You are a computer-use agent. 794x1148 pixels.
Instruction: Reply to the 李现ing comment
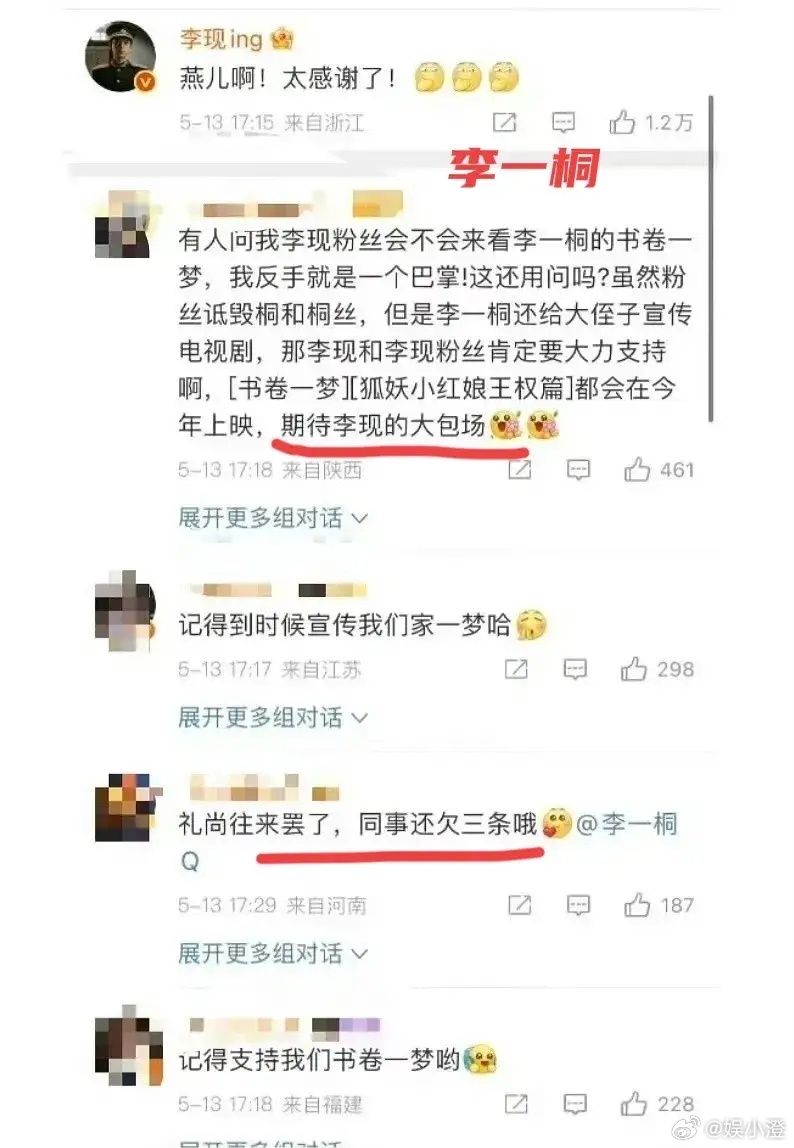point(563,122)
